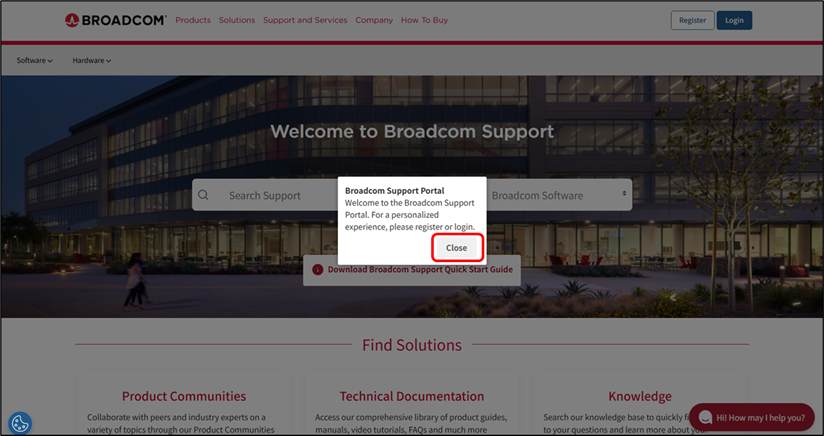Viewport: 824px width, 436px height.
Task: Open the Broadcom Software selector
Action: [x=559, y=195]
